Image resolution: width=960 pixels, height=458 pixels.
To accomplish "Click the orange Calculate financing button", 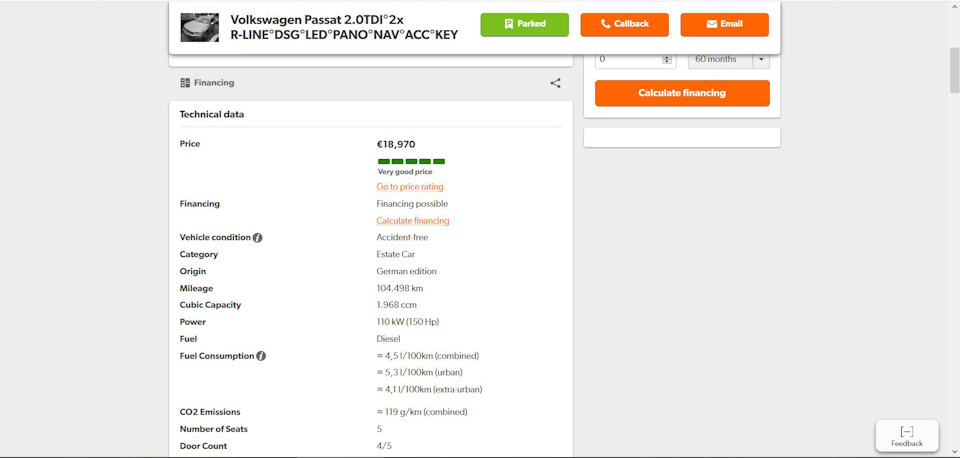I will click(682, 93).
